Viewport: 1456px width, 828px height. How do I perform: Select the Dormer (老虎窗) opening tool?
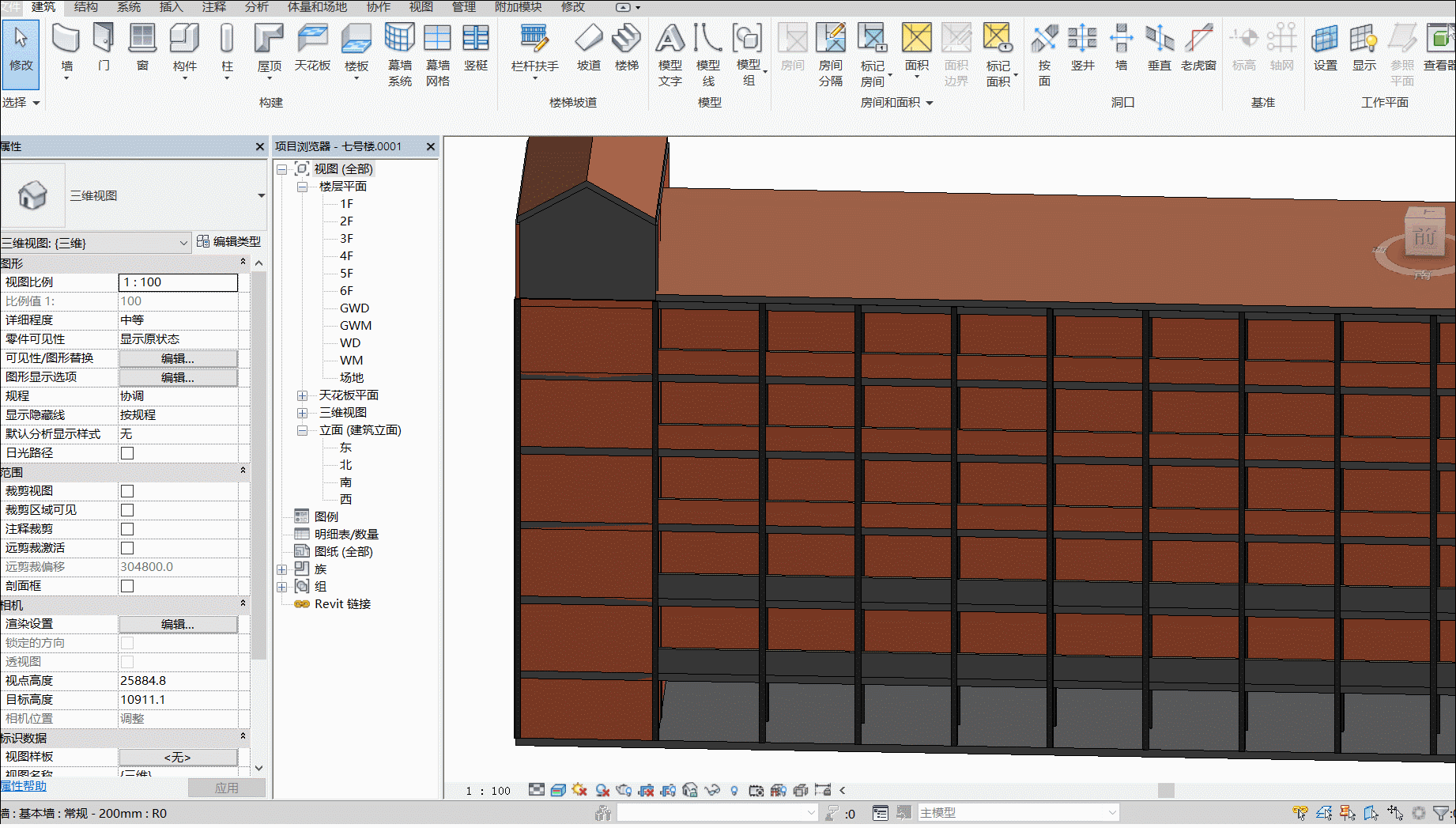coord(1198,47)
